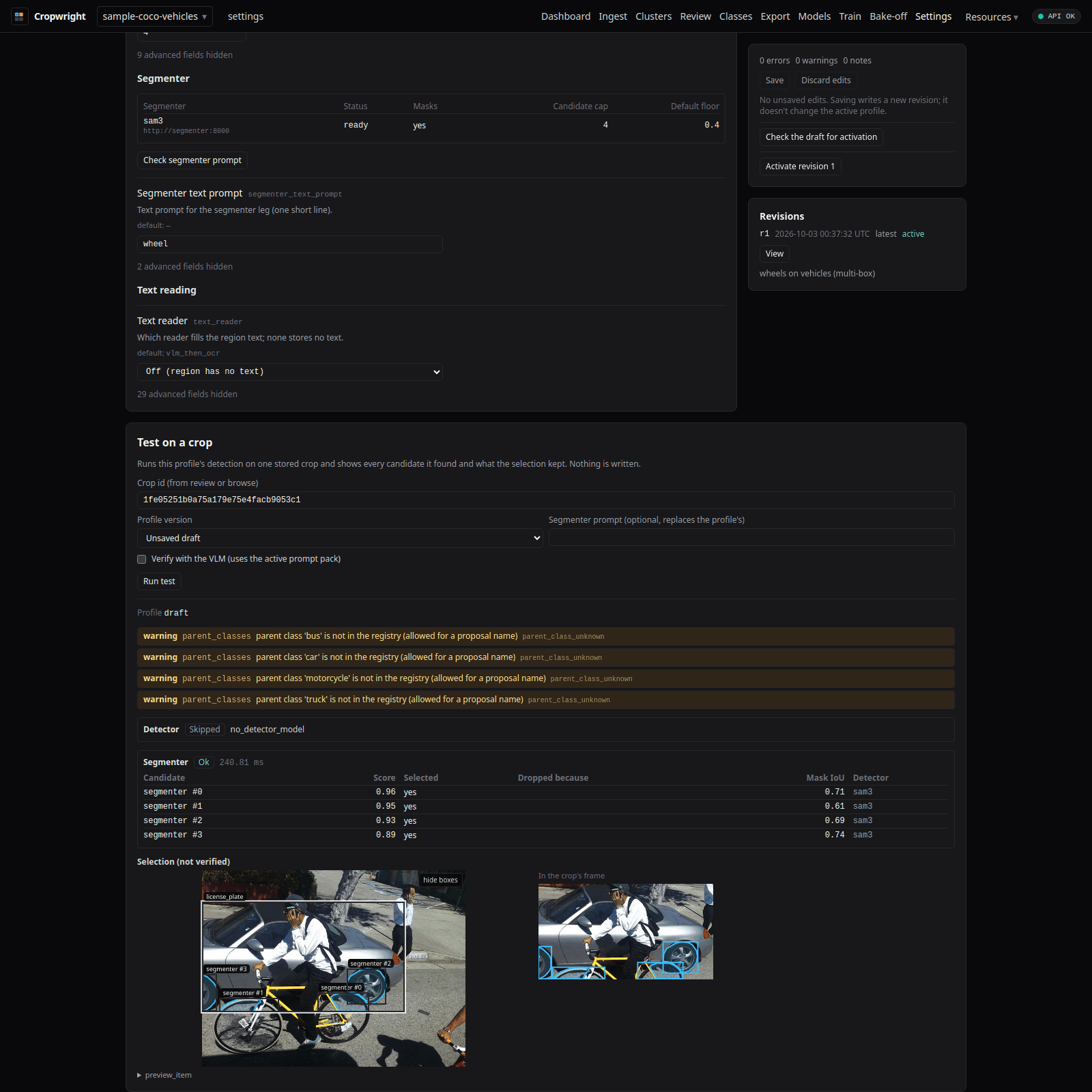Viewport: 1092px width, 1092px height.
Task: Click the '29 advanced fields hidden' text
Action: coord(187,394)
